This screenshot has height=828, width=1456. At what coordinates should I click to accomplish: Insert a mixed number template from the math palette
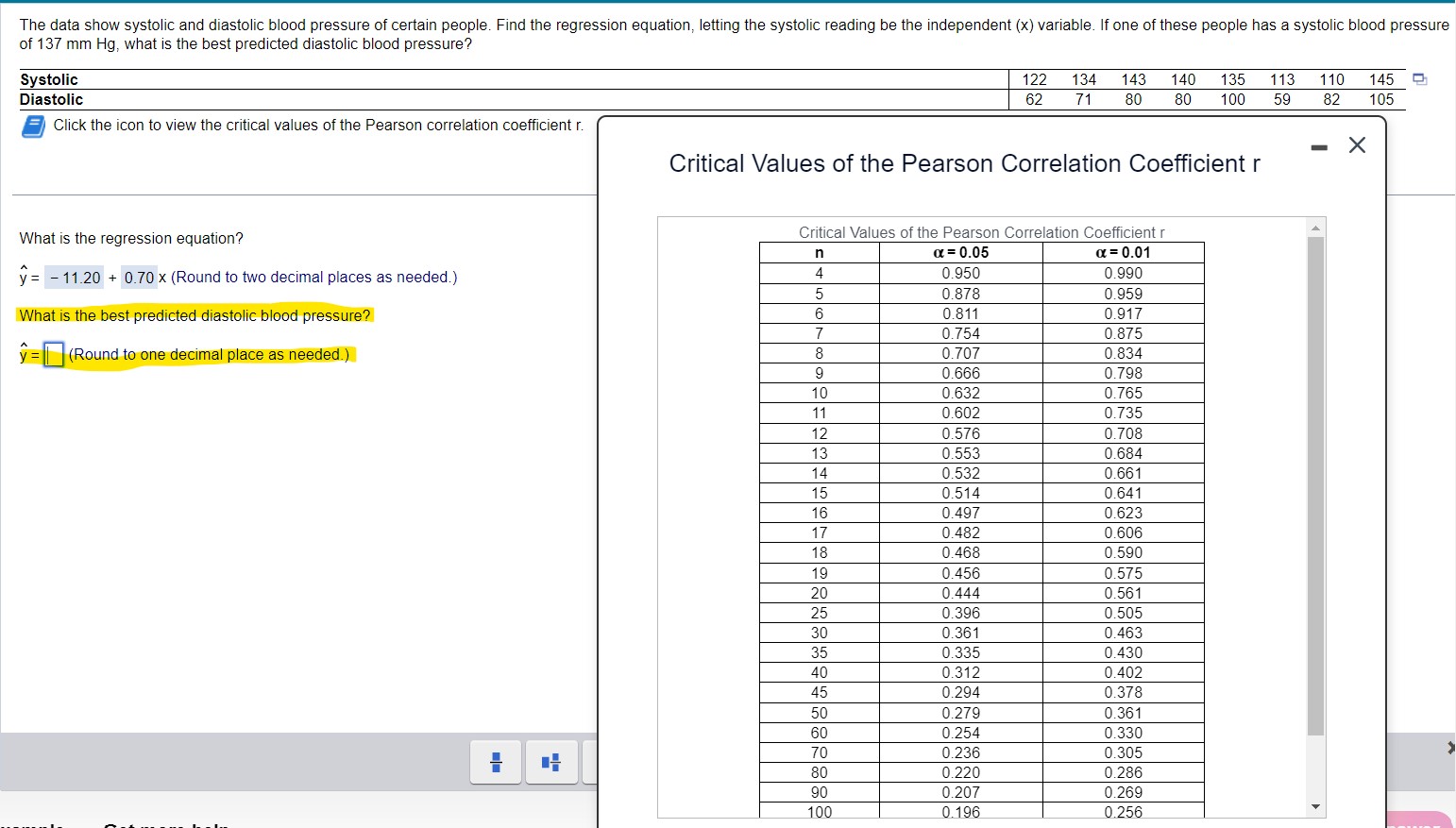point(552,762)
